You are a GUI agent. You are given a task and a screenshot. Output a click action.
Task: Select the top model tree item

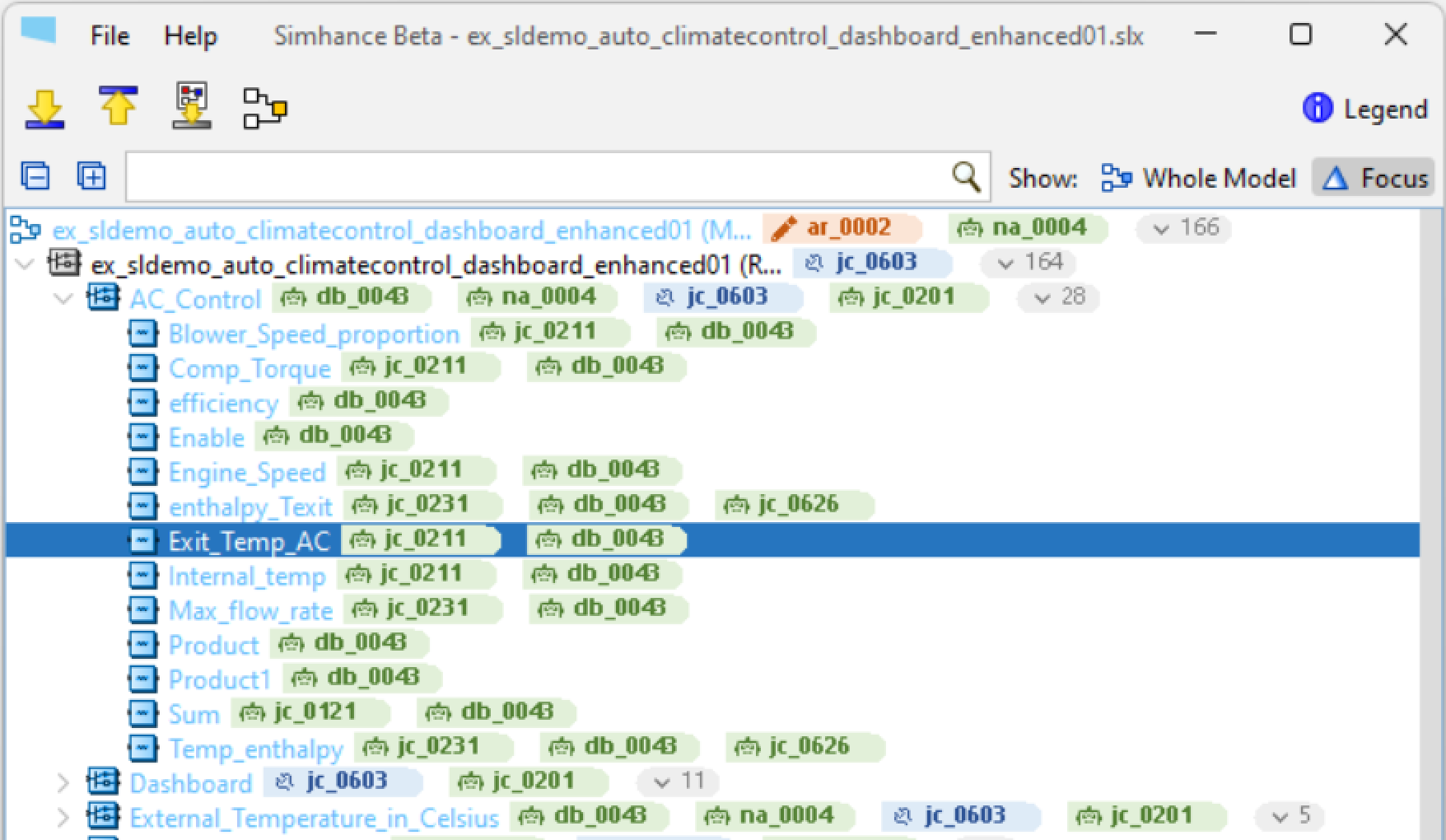pyautogui.click(x=401, y=230)
